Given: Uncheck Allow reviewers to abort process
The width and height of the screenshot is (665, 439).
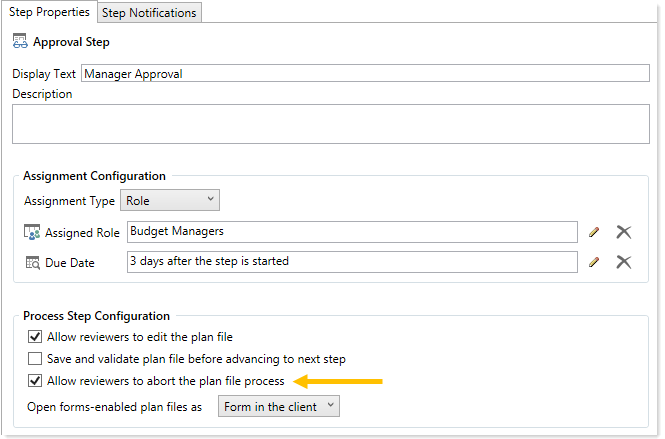Looking at the screenshot, I should coord(35,381).
